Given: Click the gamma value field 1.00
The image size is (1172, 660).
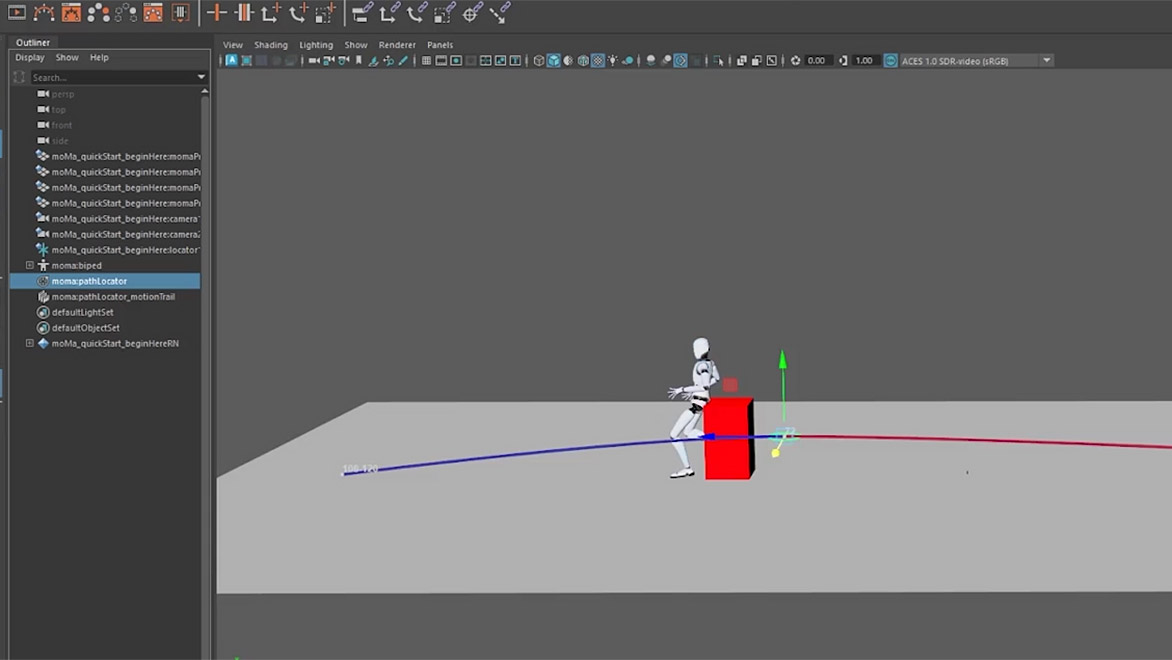Looking at the screenshot, I should click(x=864, y=61).
